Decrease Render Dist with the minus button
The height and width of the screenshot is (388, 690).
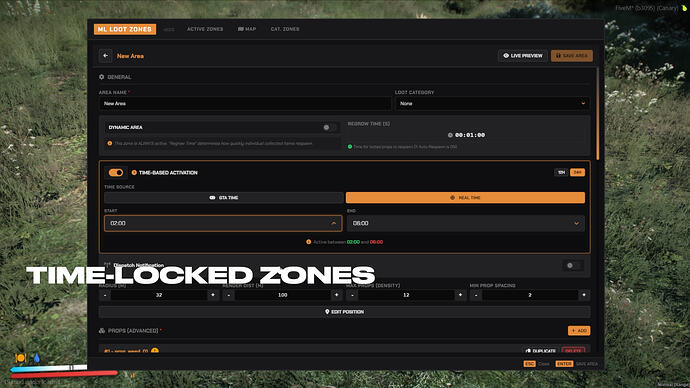[x=228, y=295]
